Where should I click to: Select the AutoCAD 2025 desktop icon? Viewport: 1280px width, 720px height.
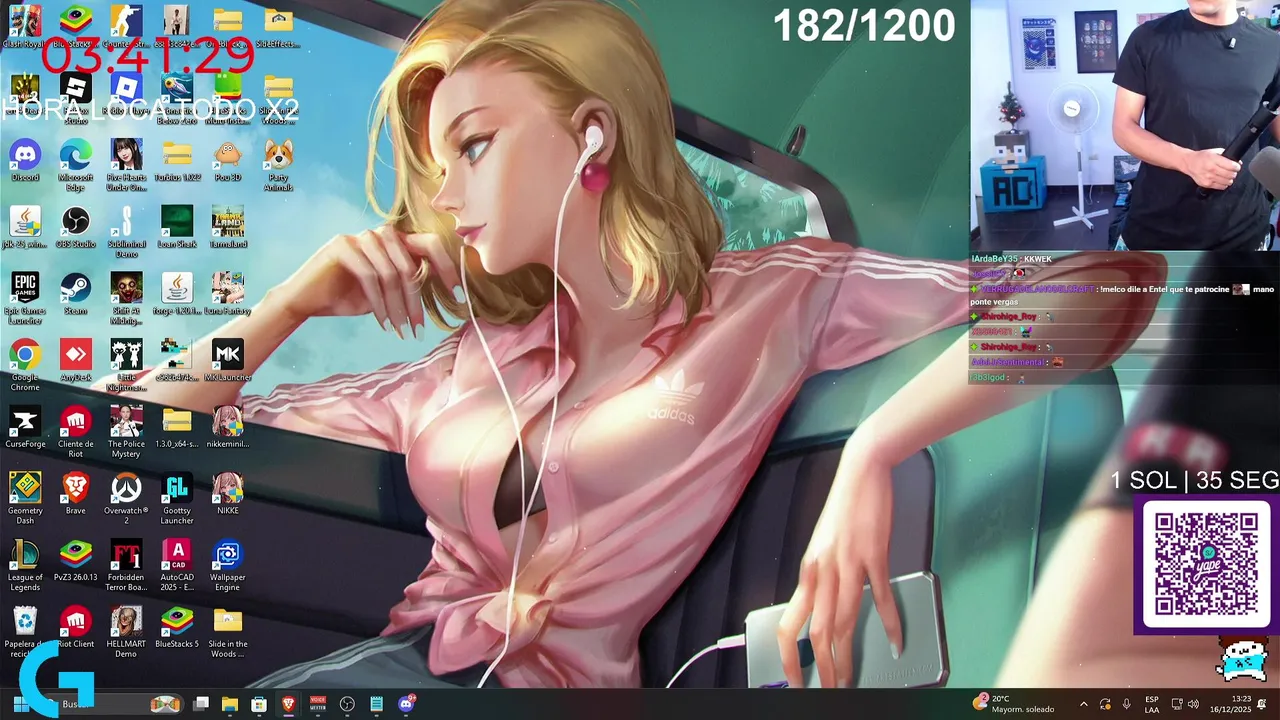177,565
